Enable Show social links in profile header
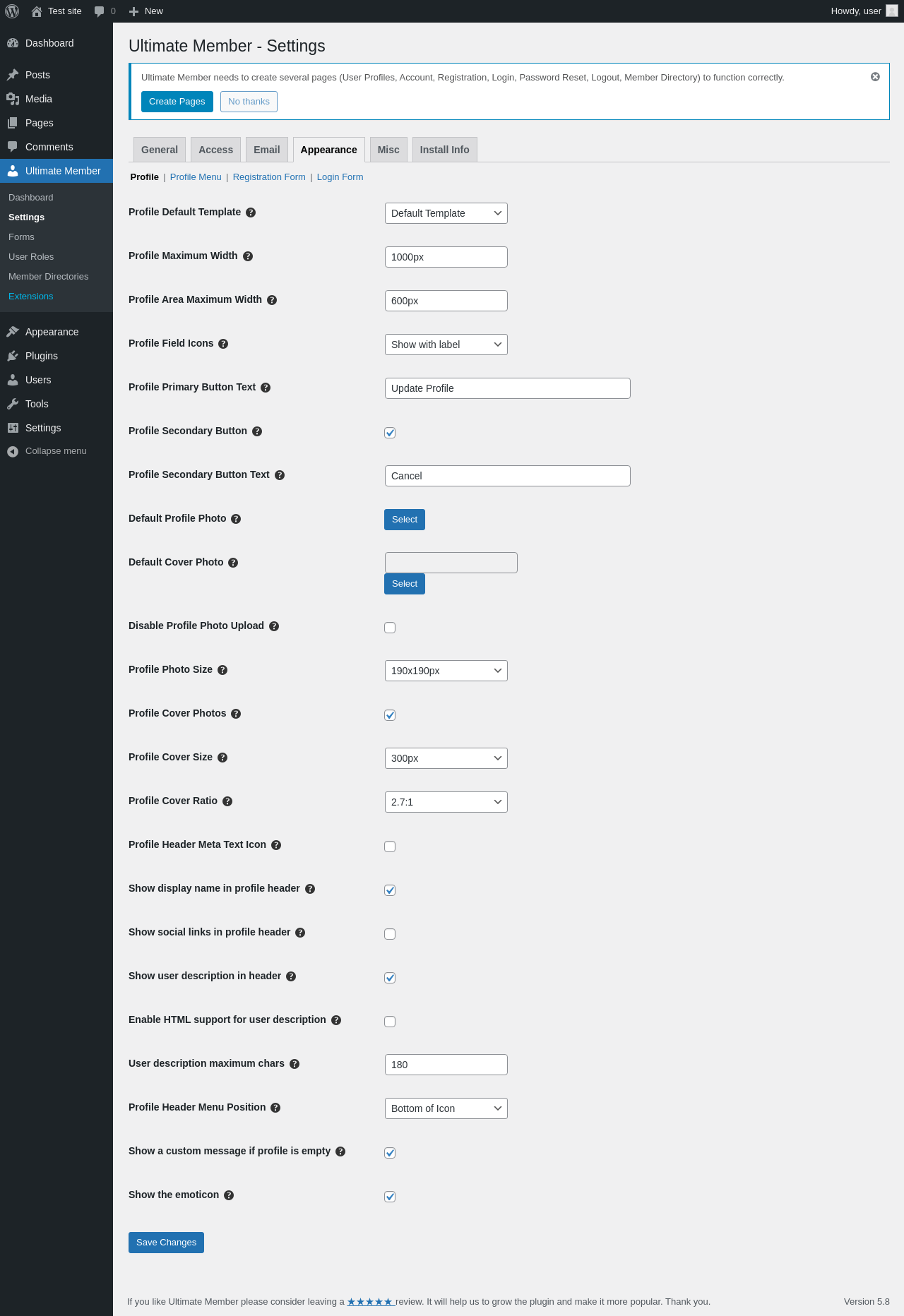This screenshot has height=1316, width=904. pos(390,934)
